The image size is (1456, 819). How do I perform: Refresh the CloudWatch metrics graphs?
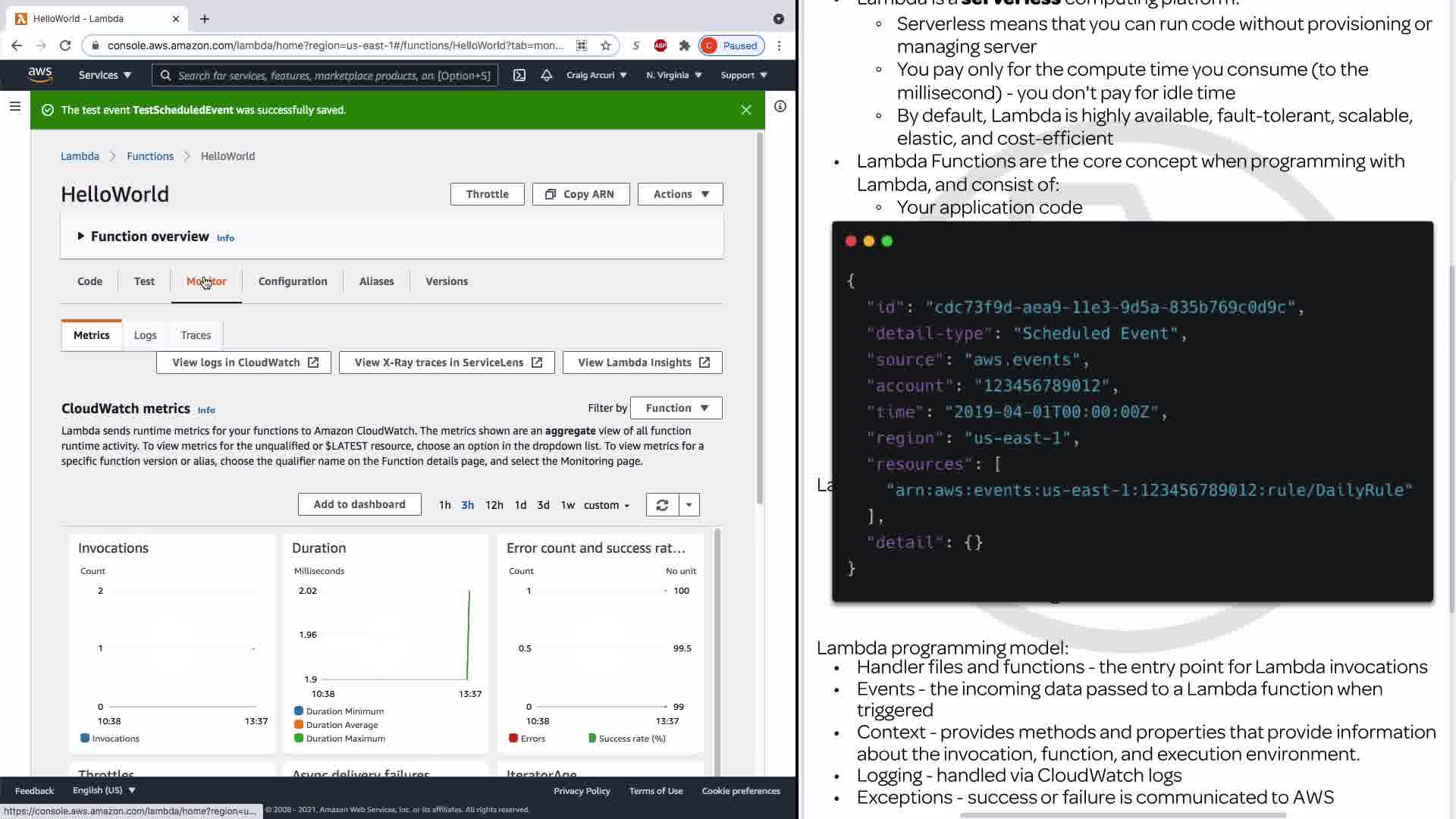click(662, 505)
